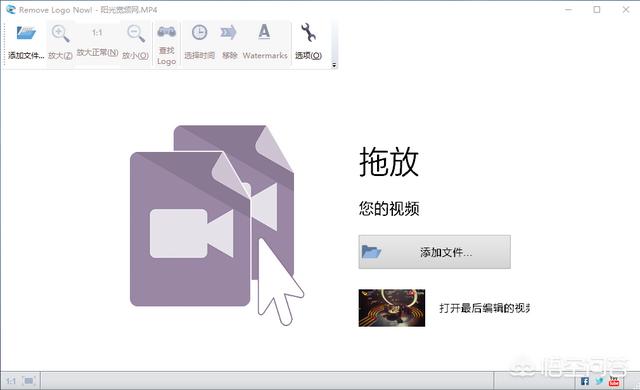Click the Find Logo binoculars icon
The height and width of the screenshot is (390, 640).
(x=167, y=32)
